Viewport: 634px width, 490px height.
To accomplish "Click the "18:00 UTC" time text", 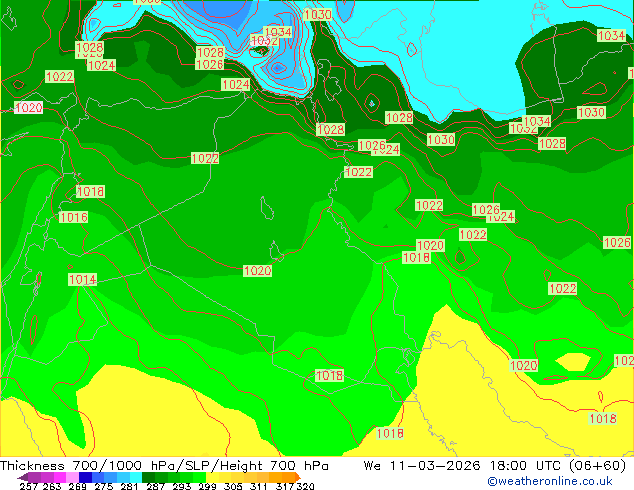I will point(528,465).
